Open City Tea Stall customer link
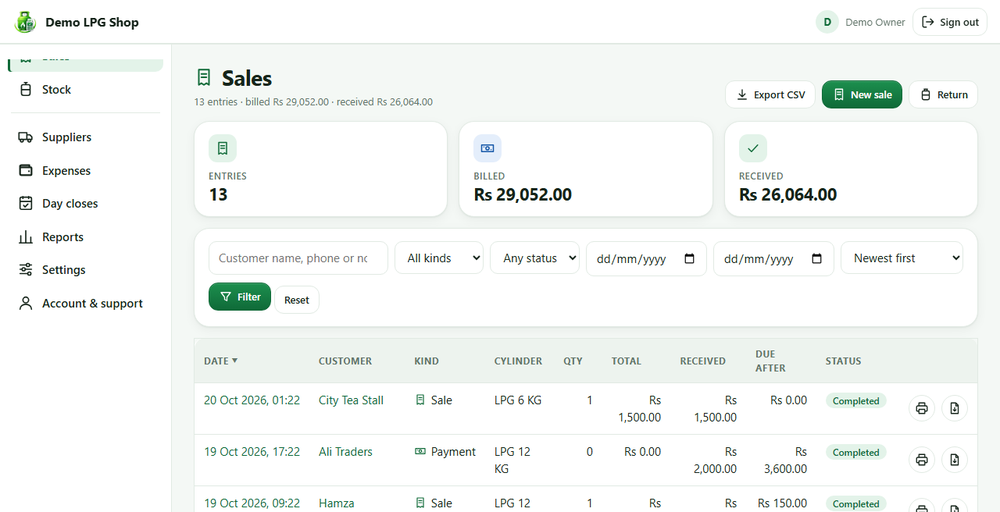The image size is (1000, 512). 351,400
